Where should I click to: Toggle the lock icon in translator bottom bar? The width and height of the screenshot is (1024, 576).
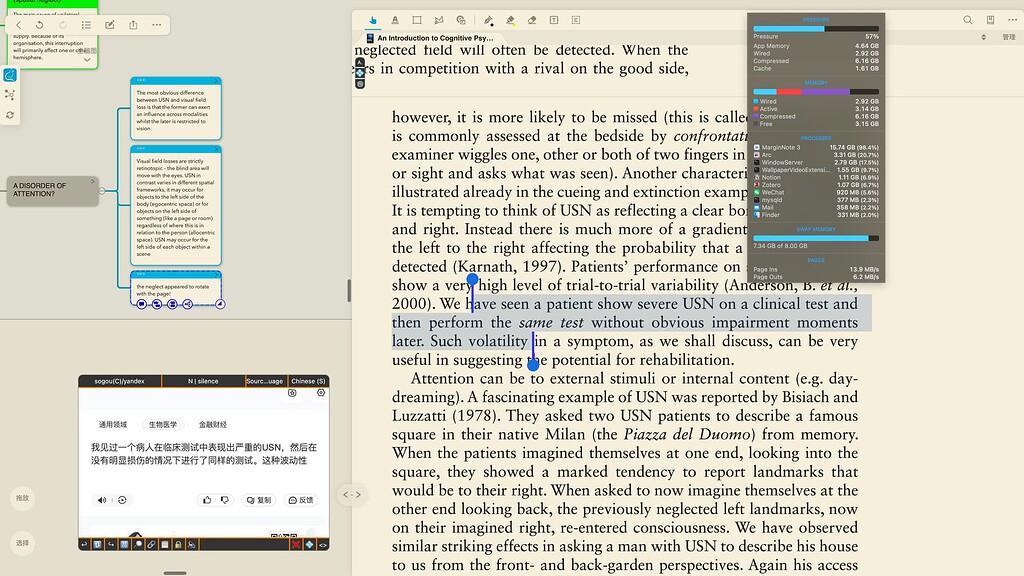[178, 545]
